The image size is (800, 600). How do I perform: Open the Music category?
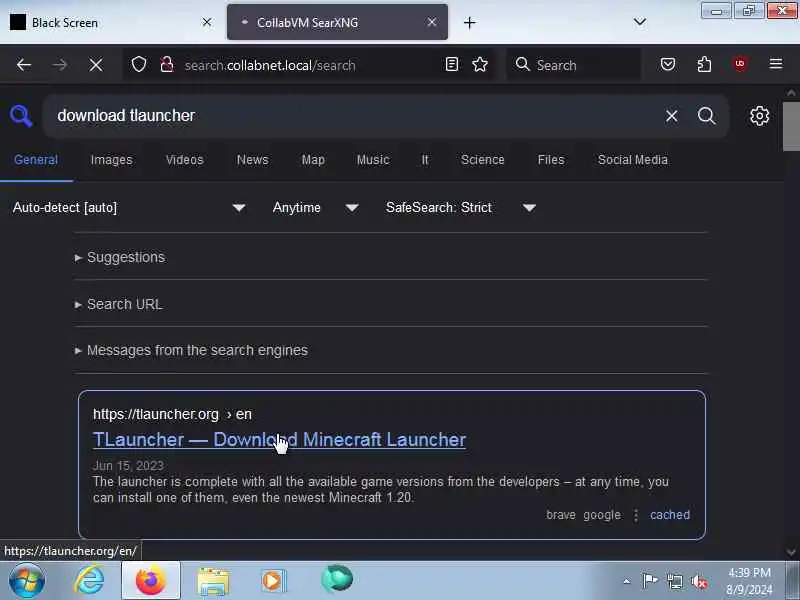[x=373, y=160]
